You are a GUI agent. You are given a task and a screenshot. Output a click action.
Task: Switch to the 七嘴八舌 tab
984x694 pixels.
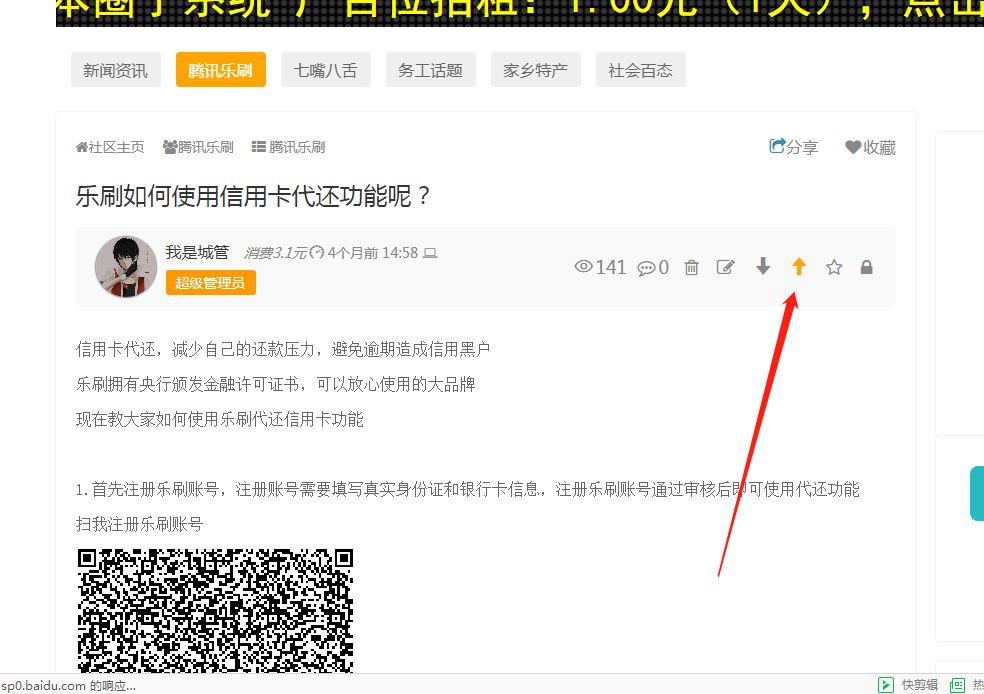click(x=325, y=70)
